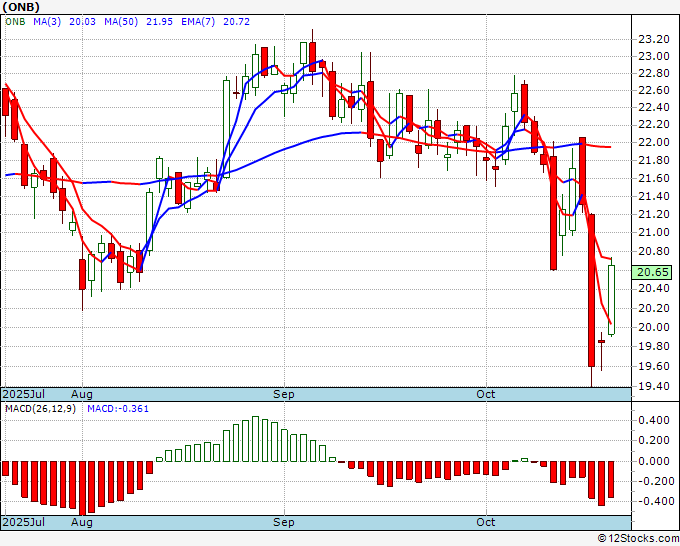The width and height of the screenshot is (680, 546).
Task: Click the MACD:-0.361 value readout
Action: click(118, 409)
